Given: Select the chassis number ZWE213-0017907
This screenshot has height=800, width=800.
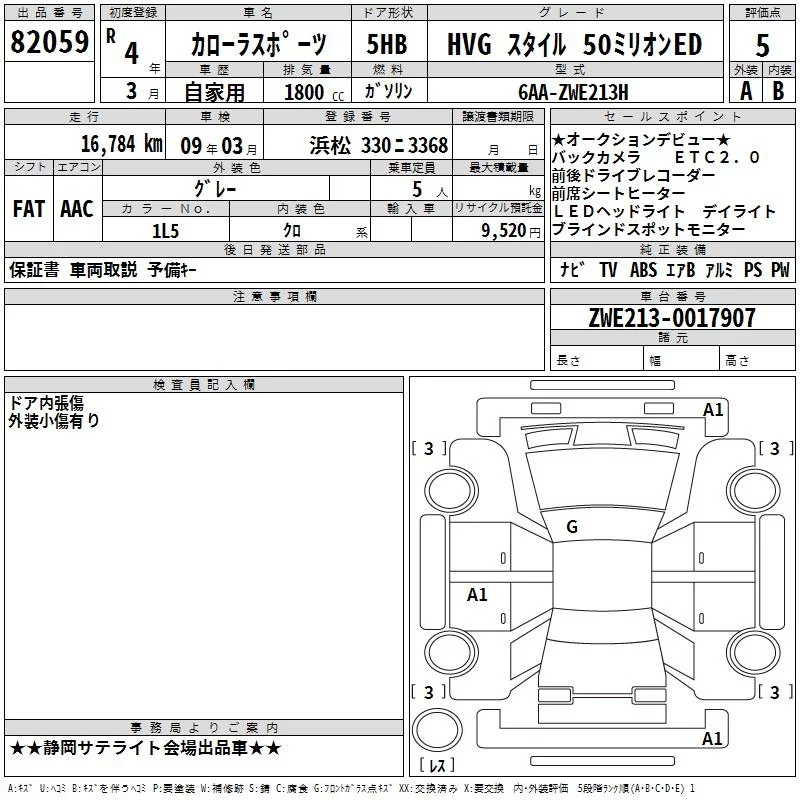Looking at the screenshot, I should coord(672,318).
